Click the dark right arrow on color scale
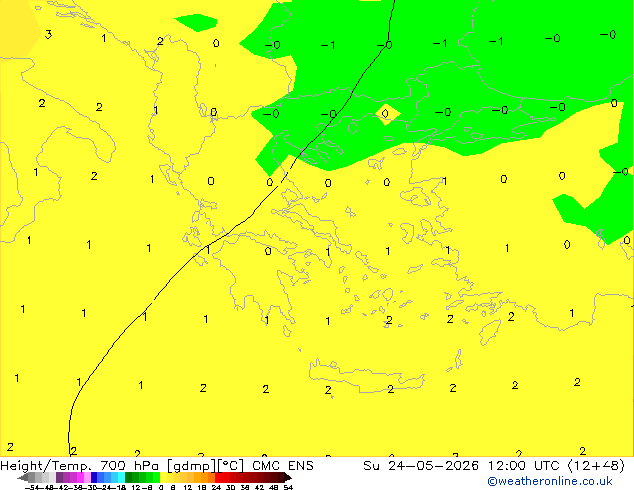The height and width of the screenshot is (490, 634). (x=288, y=477)
